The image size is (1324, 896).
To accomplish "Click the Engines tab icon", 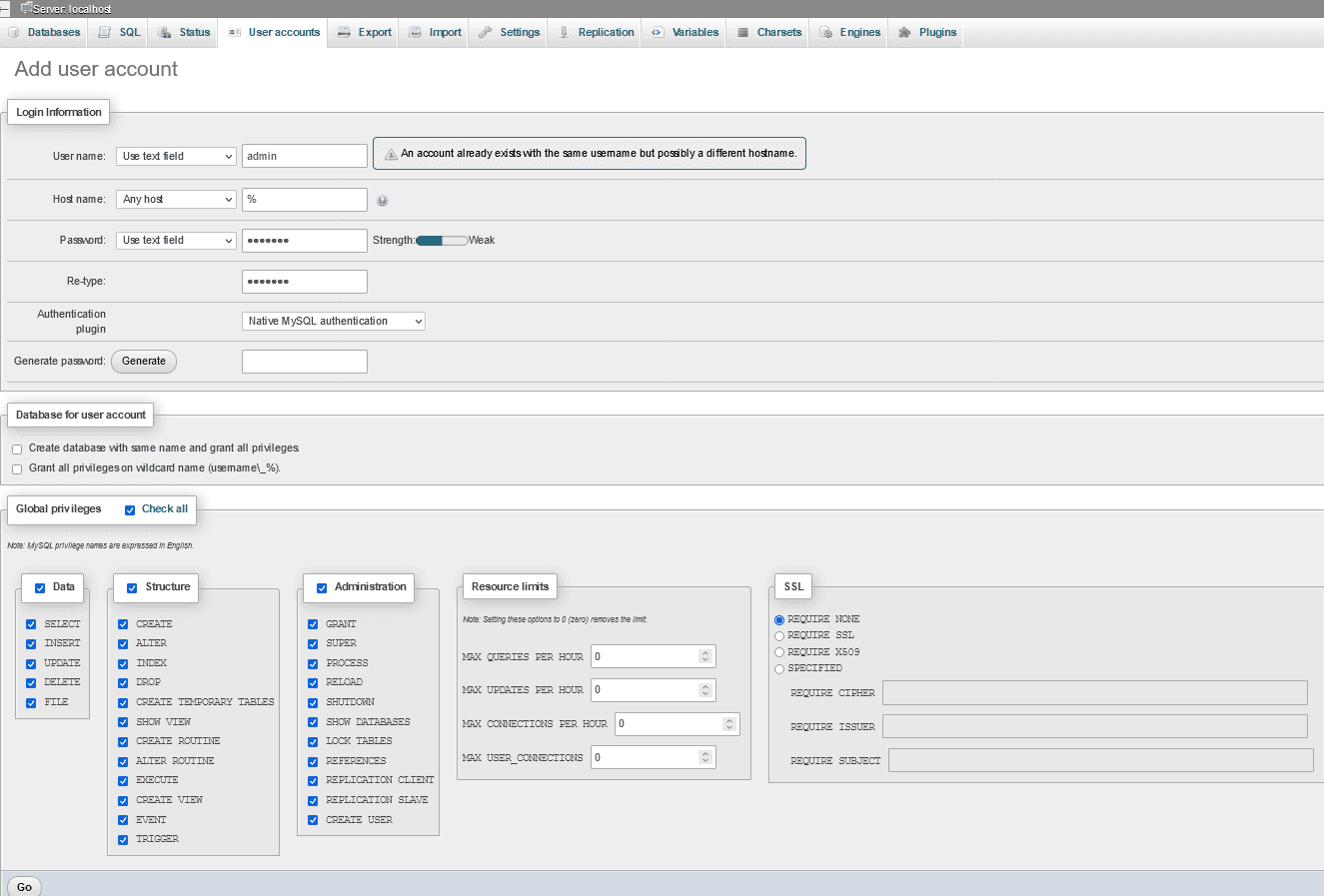I will click(x=825, y=33).
